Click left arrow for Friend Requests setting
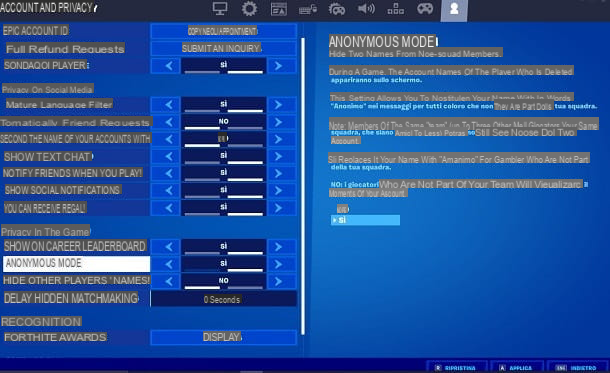Screen dimensions: 610x373 pyautogui.click(x=169, y=122)
